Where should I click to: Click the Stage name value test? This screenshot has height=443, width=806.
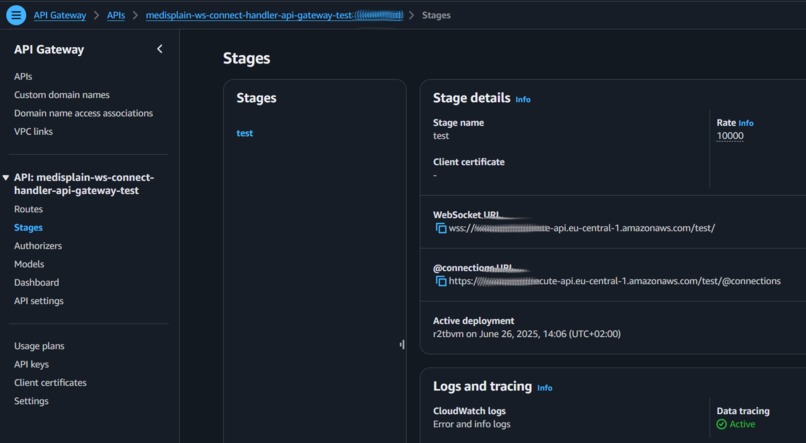(441, 136)
